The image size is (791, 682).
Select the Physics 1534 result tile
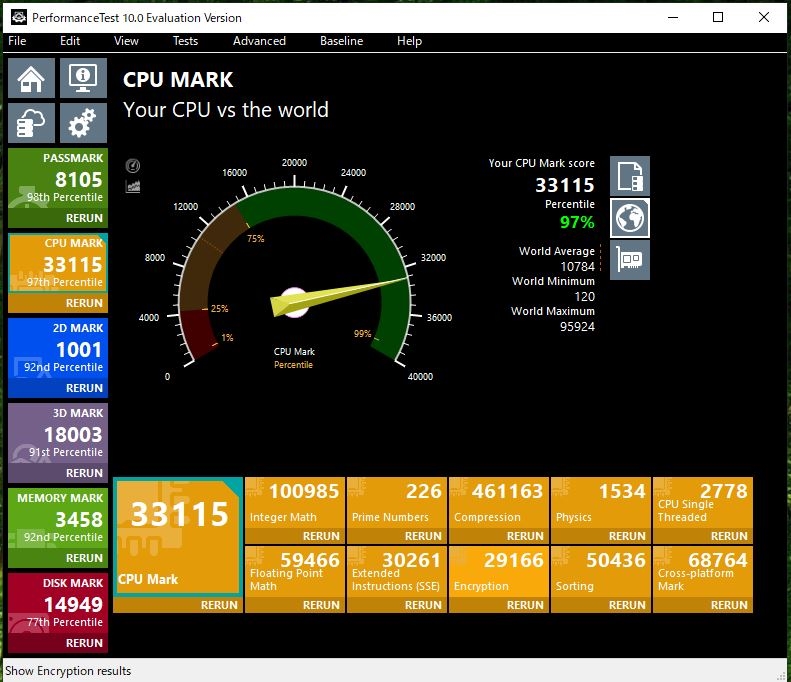pyautogui.click(x=601, y=503)
